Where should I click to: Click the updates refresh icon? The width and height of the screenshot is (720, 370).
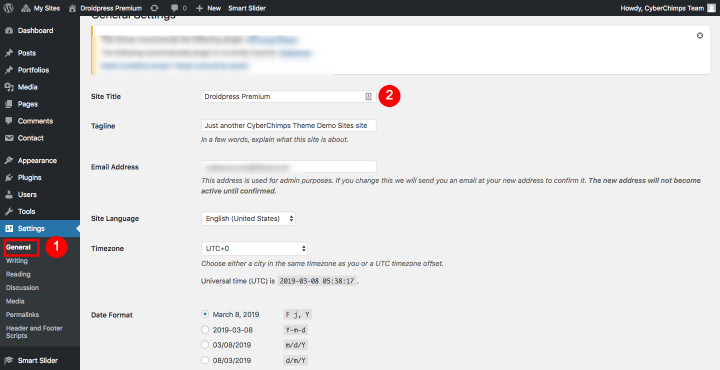click(154, 8)
